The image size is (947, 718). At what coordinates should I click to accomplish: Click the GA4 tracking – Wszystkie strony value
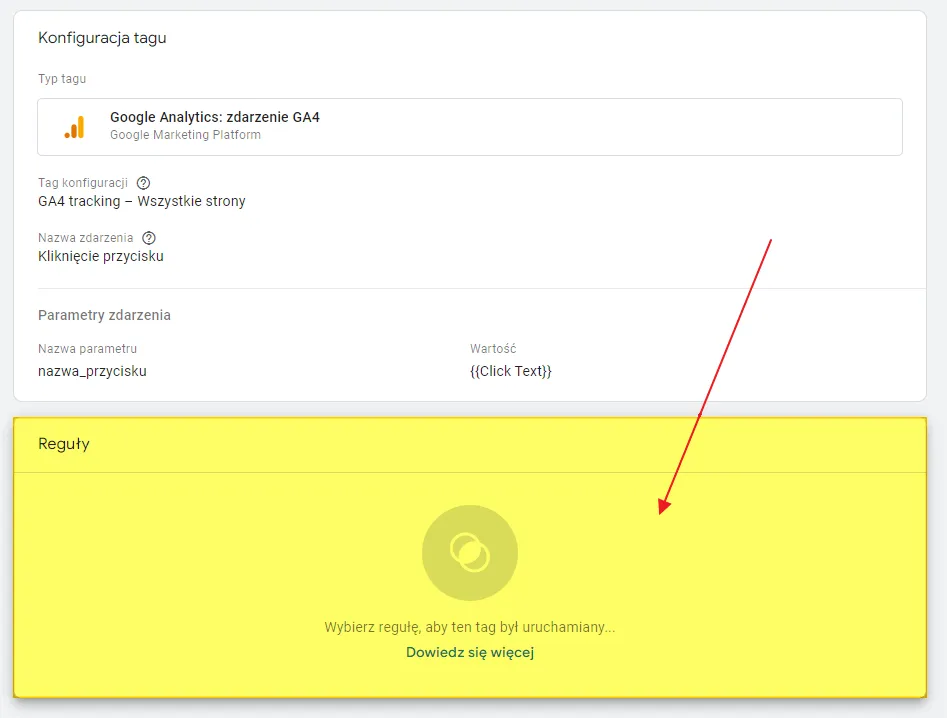tap(142, 201)
